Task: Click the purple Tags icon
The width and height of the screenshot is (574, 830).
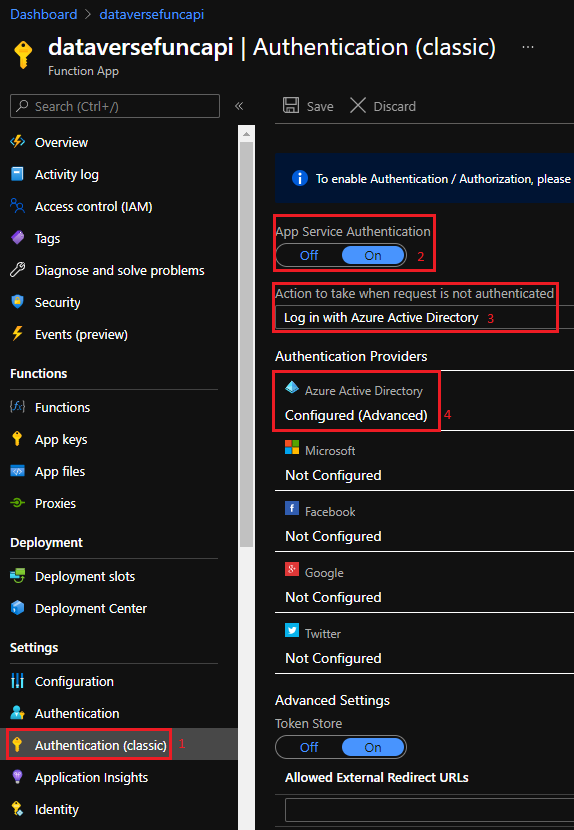Action: [x=17, y=238]
